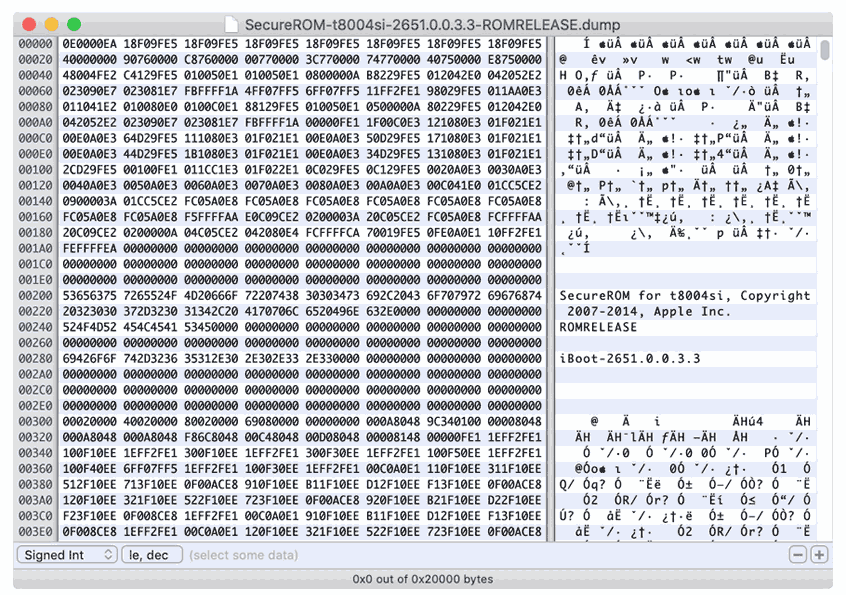Select hex word 0E0000EA in first row

(x=90, y=44)
